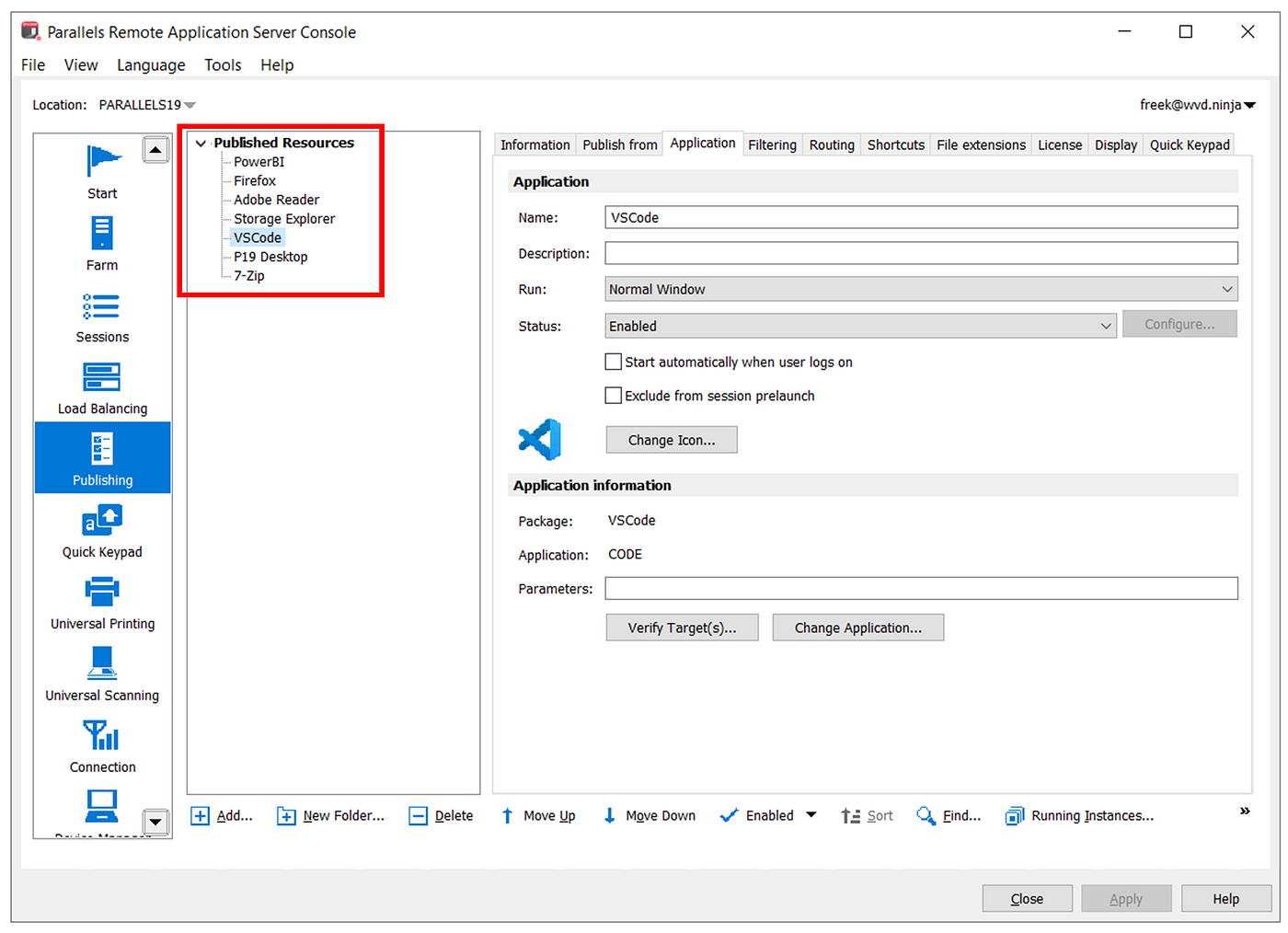This screenshot has height=933, width=1288.
Task: Open Universal Scanning section
Action: (102, 674)
